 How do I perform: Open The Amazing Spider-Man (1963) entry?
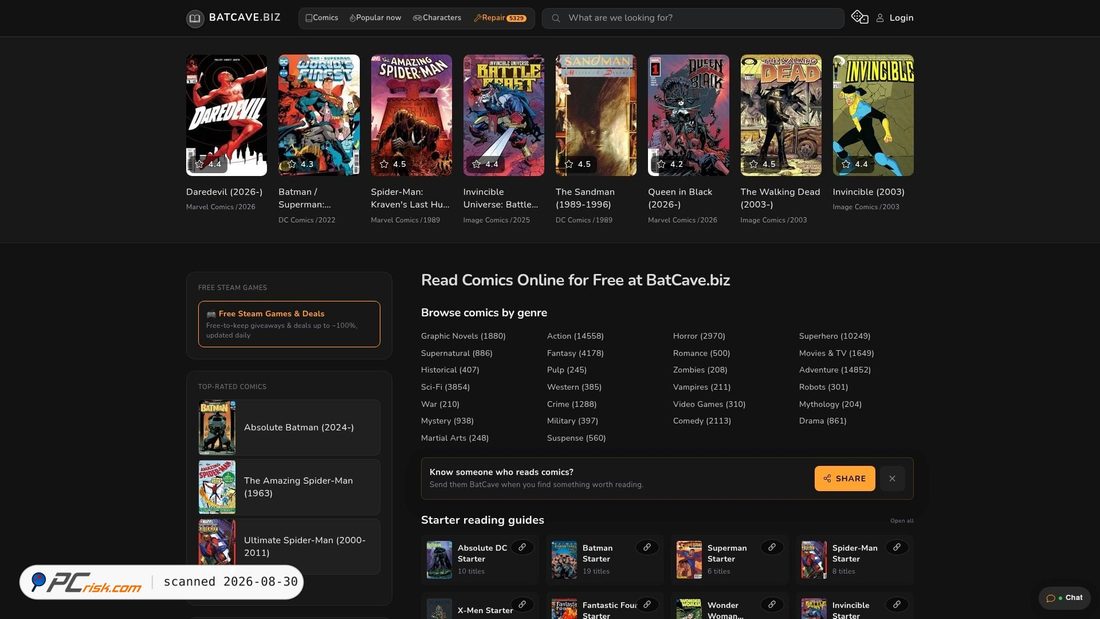tap(289, 487)
